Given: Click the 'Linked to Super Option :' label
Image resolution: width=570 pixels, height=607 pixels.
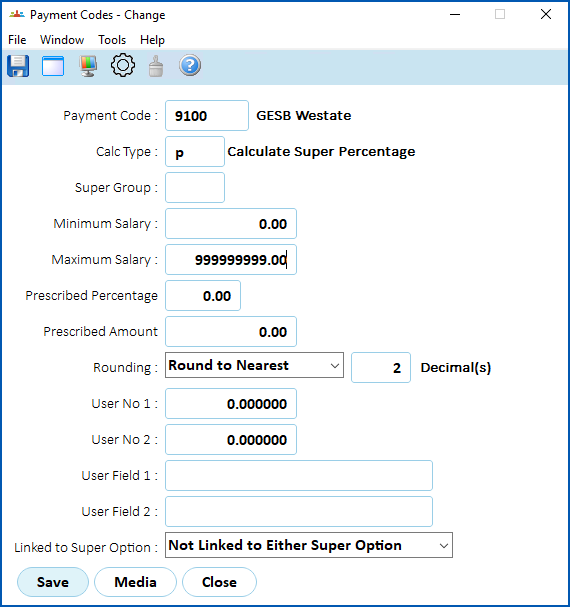Looking at the screenshot, I should pyautogui.click(x=86, y=547).
